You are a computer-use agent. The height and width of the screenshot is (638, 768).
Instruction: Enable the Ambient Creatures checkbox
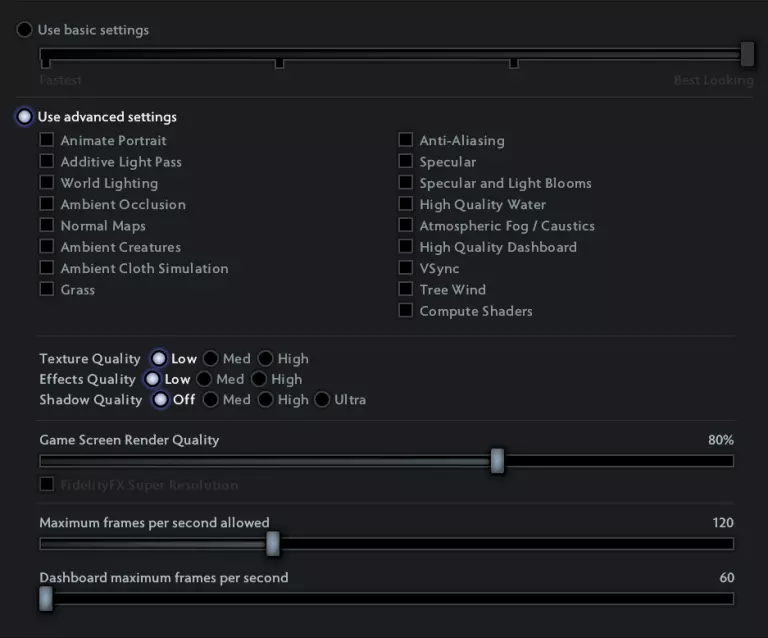[x=47, y=246]
